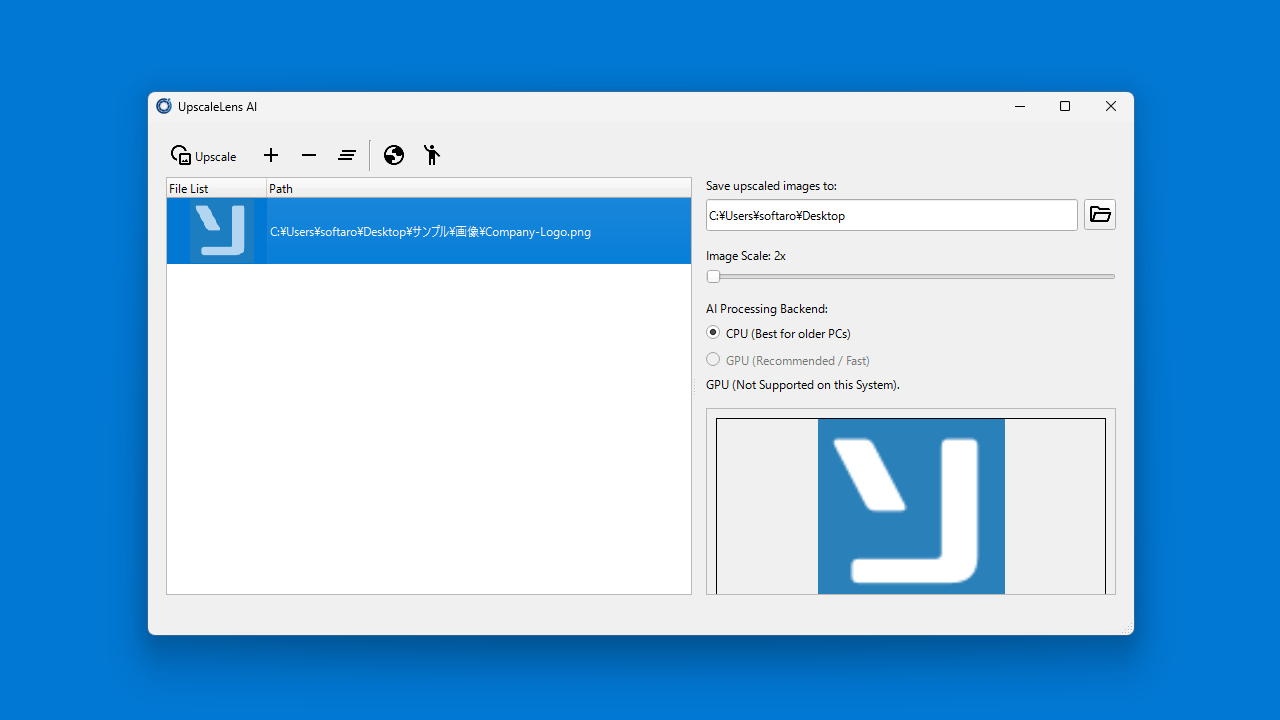The height and width of the screenshot is (720, 1280).
Task: Maximize the UpscaleLens AI window
Action: tap(1065, 107)
